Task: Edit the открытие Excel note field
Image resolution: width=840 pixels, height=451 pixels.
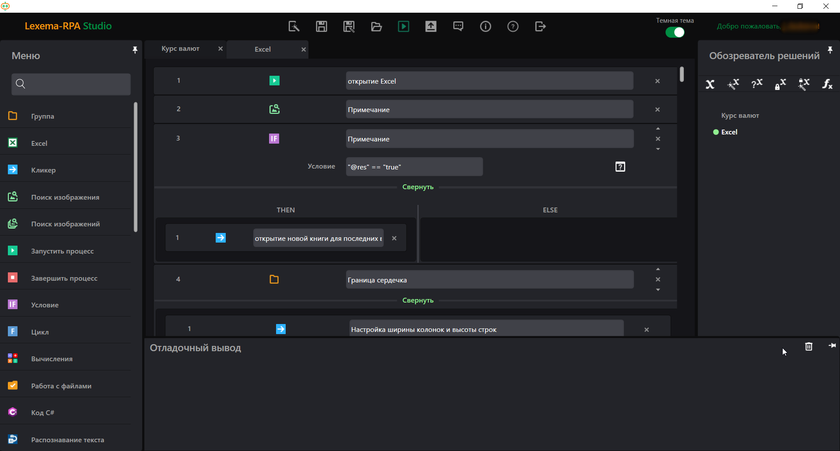Action: click(x=490, y=81)
